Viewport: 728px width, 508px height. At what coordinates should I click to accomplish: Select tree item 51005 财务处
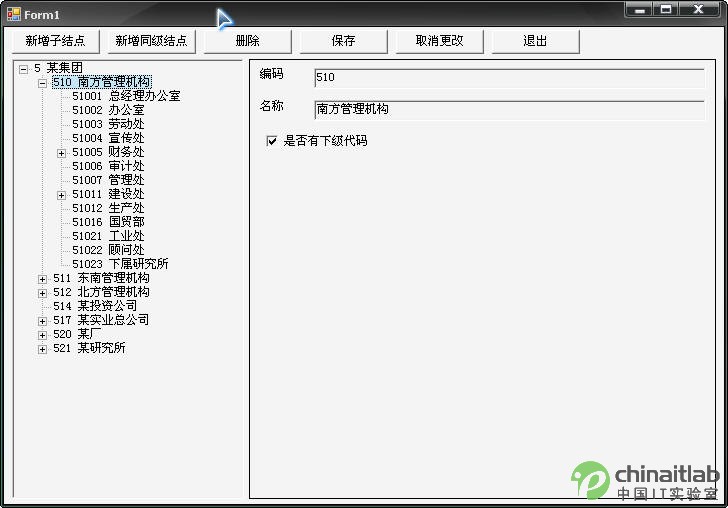108,152
